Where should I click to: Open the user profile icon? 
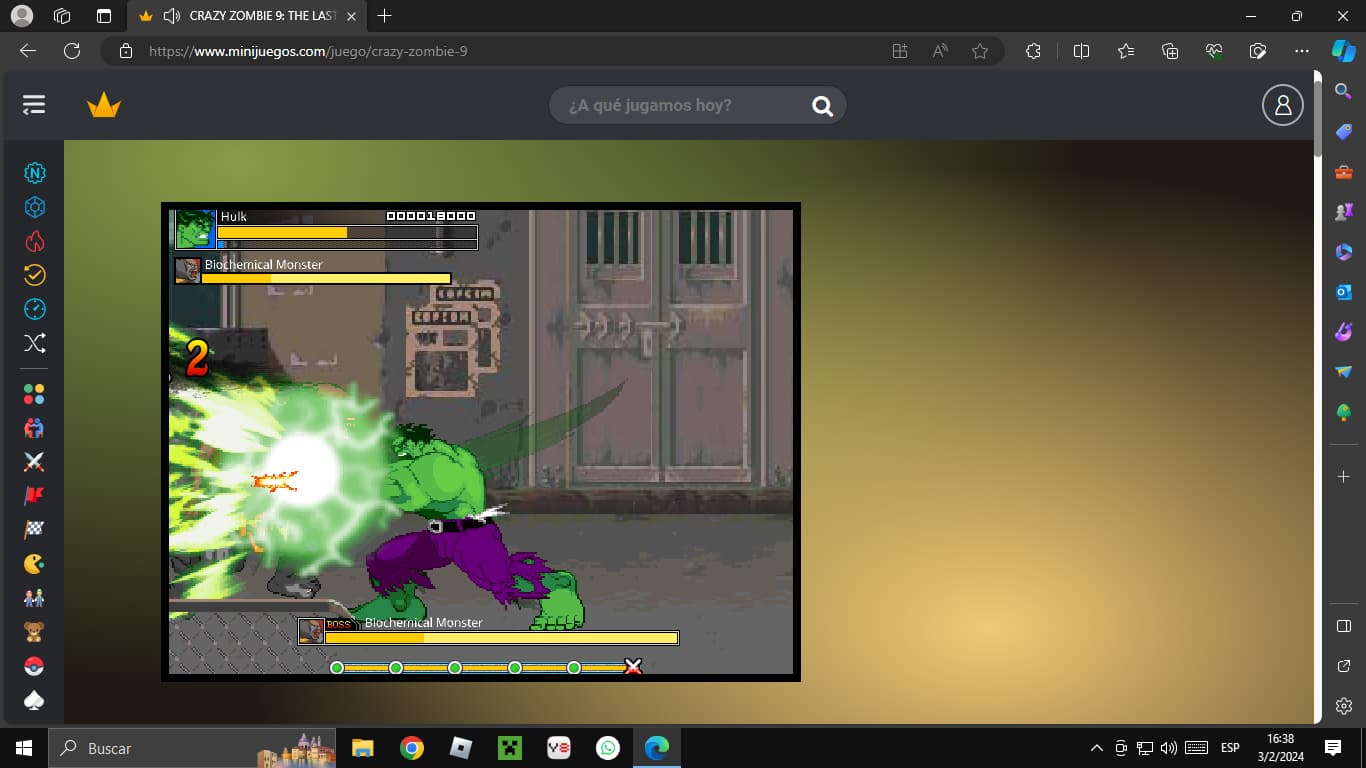[1282, 105]
